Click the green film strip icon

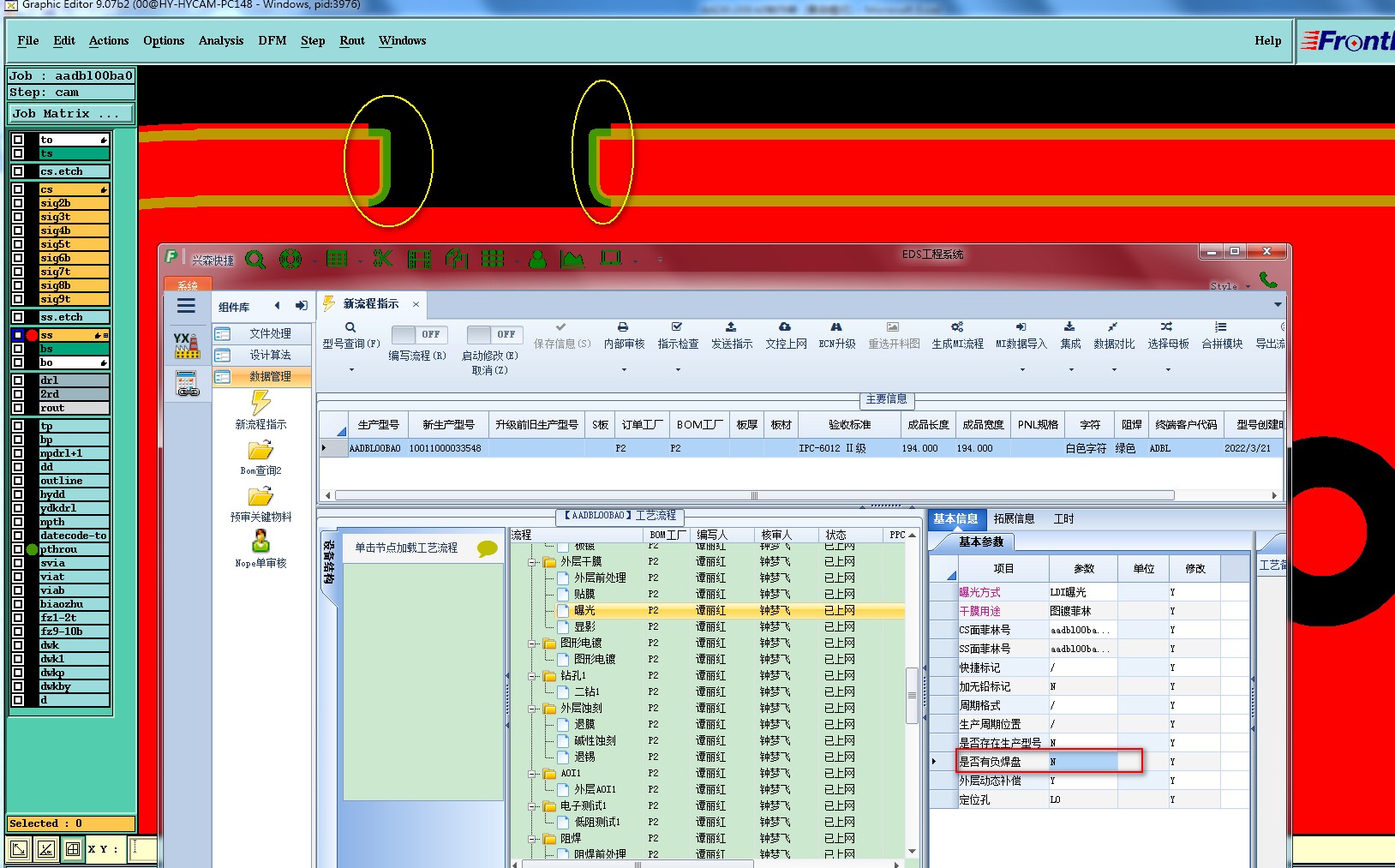[419, 259]
